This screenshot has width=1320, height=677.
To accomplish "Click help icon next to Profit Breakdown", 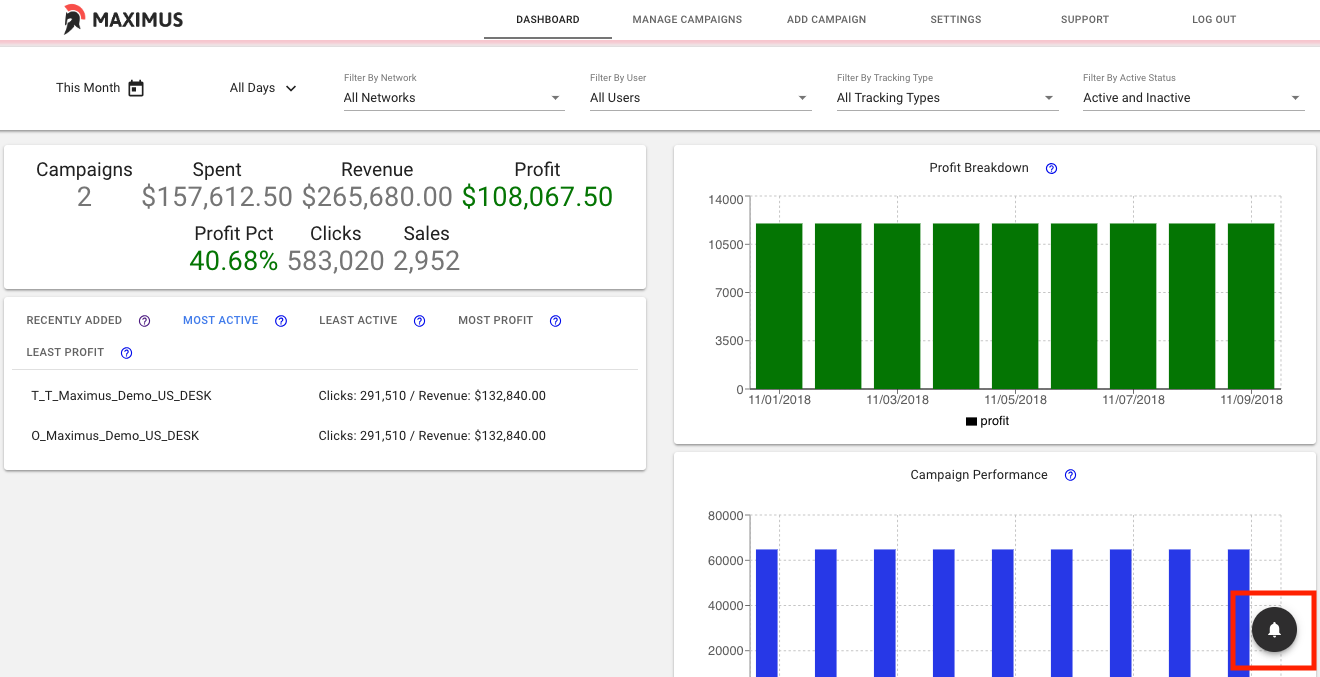I will (1051, 169).
